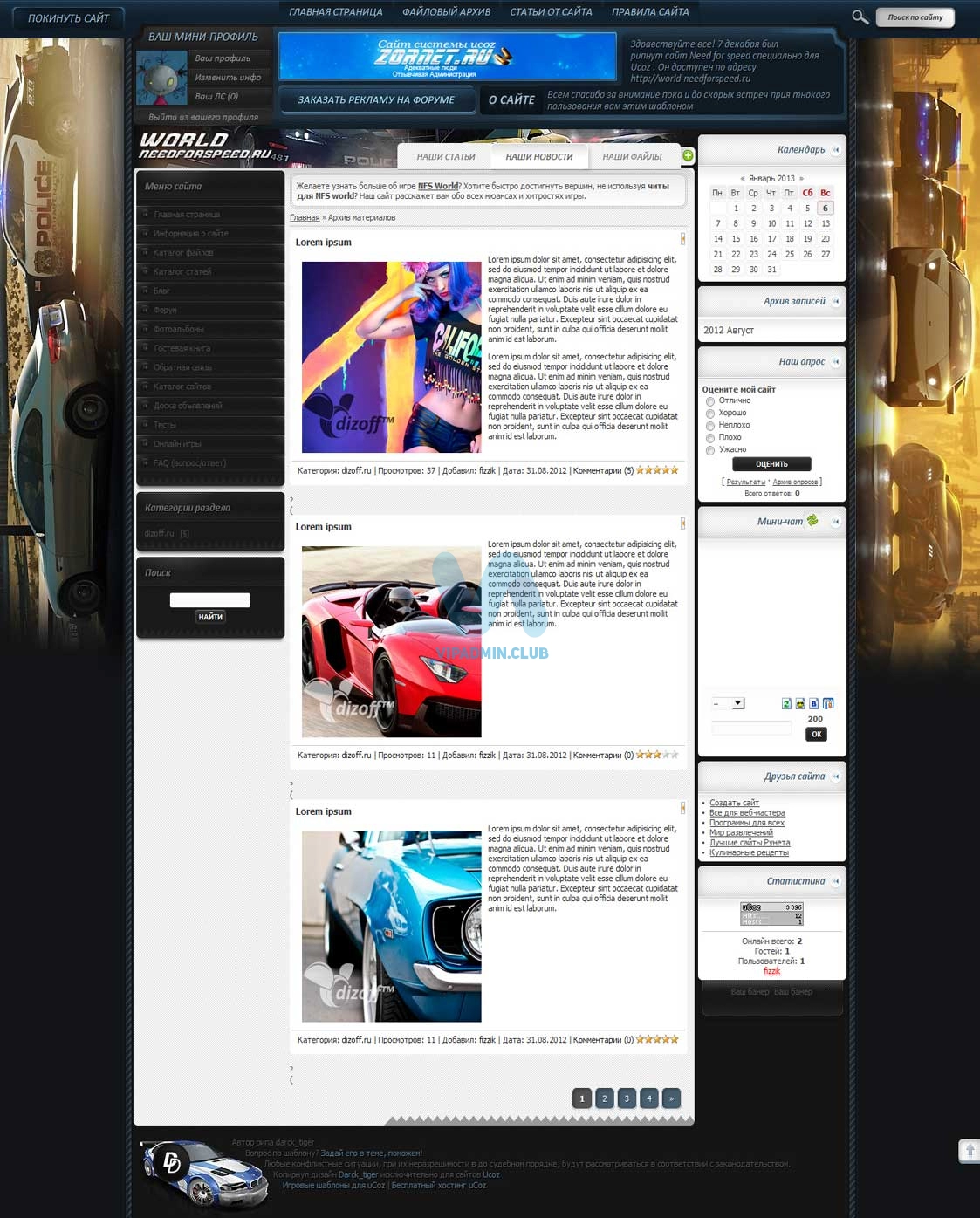Screen dimensions: 980x1218
Task: Click the next-page » pagination button
Action: pyautogui.click(x=671, y=1098)
